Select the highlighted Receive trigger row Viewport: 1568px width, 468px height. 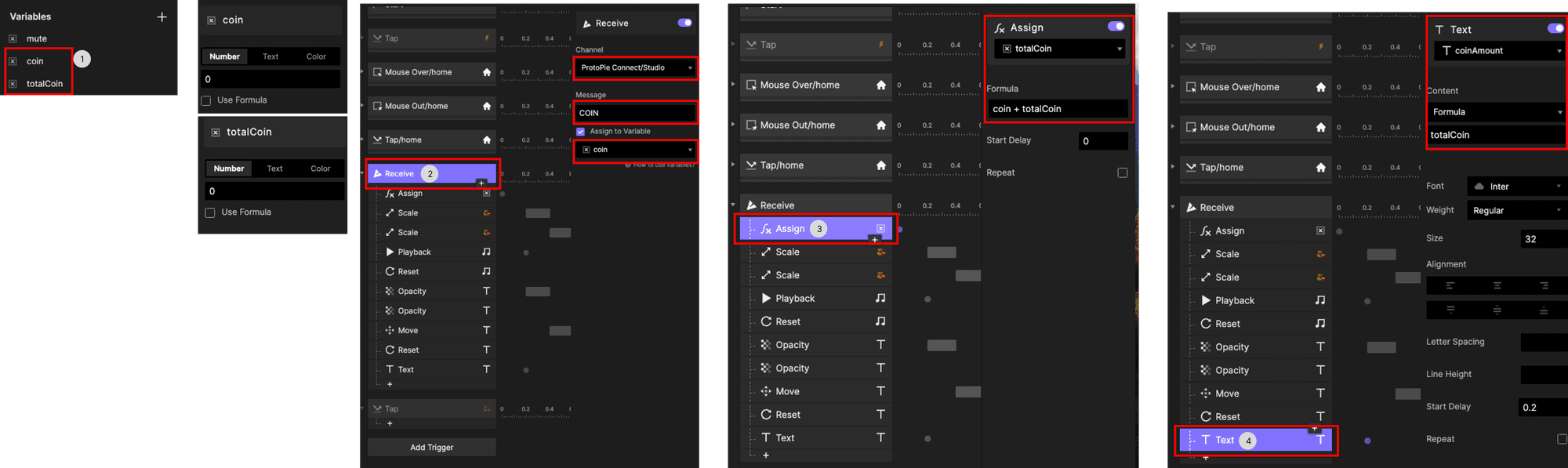[x=431, y=174]
